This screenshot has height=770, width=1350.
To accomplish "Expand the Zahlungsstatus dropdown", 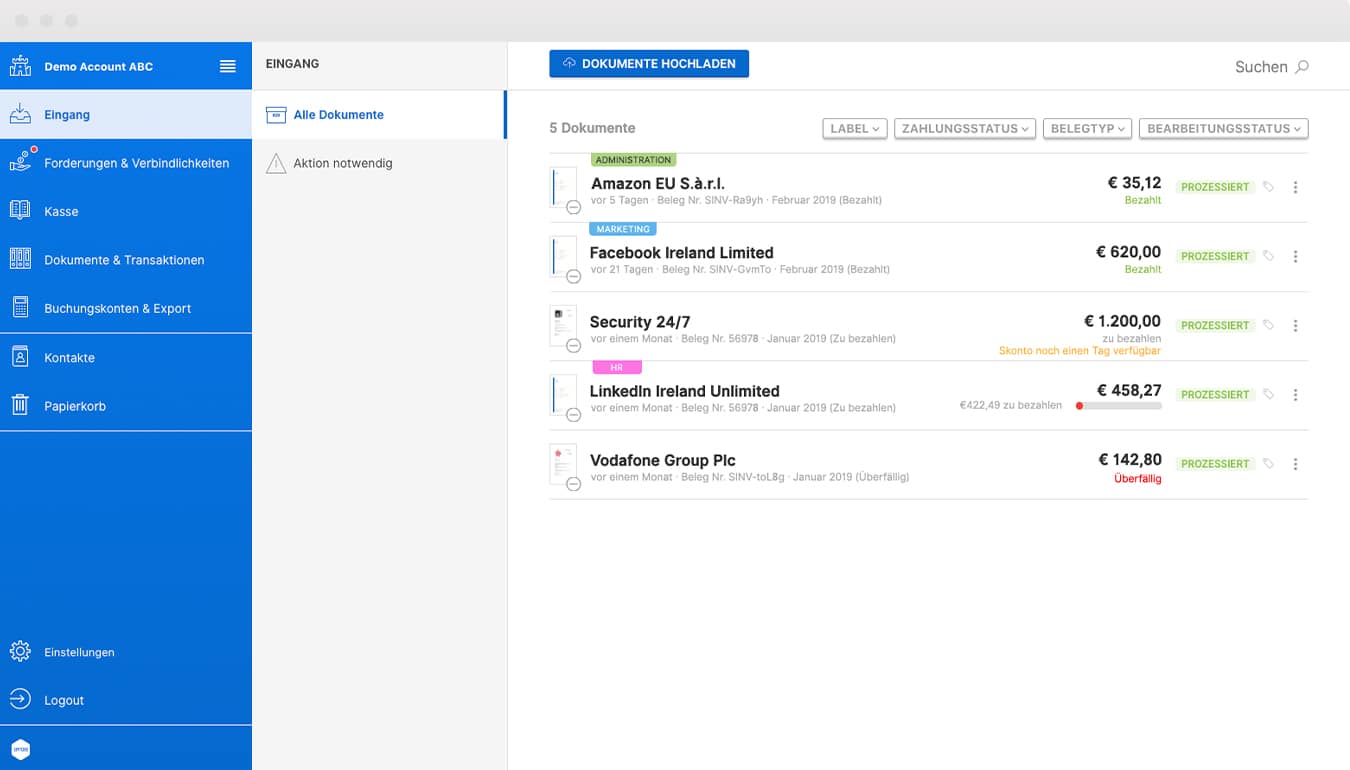I will point(965,128).
